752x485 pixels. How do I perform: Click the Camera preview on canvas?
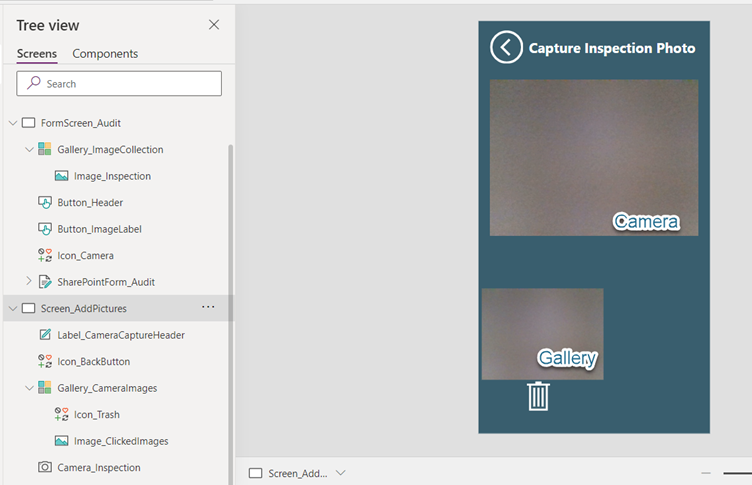[594, 158]
